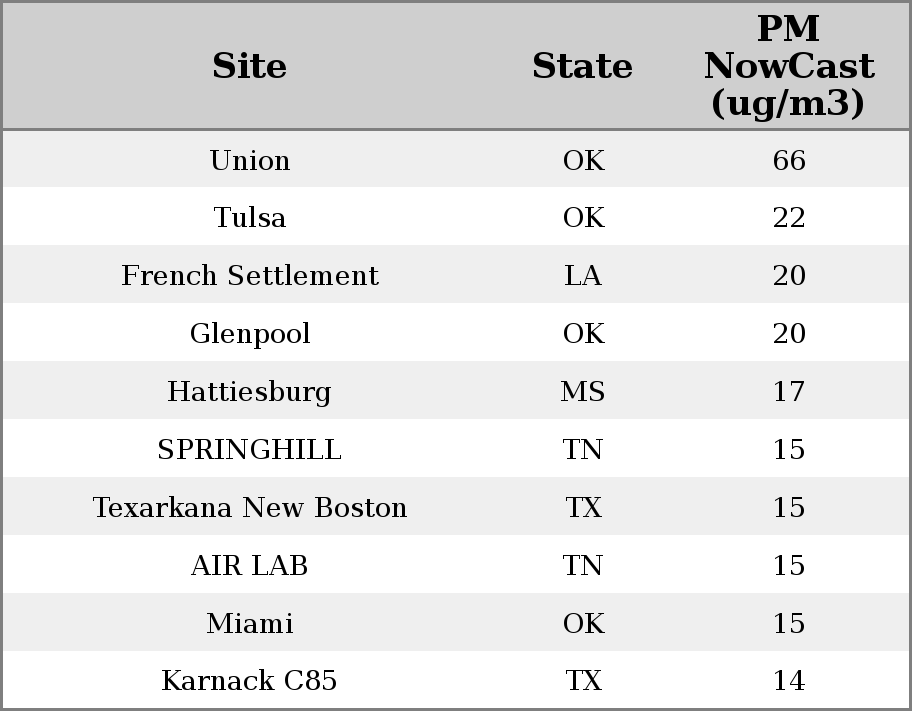The image size is (912, 711).
Task: Click the PM value 17
Action: pyautogui.click(x=788, y=392)
